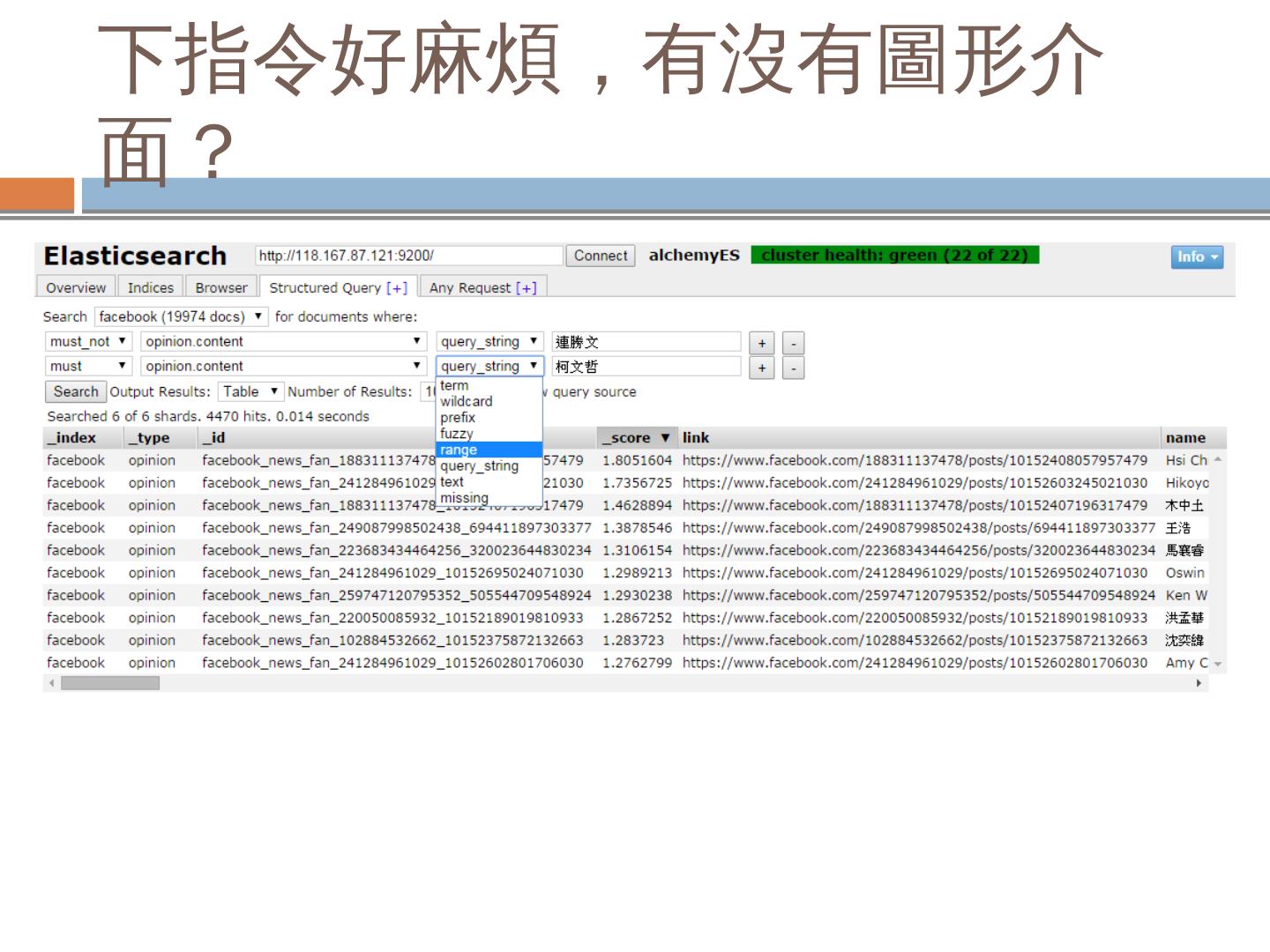Open the field dropdown in the must_not row
1270x952 pixels.
point(284,341)
